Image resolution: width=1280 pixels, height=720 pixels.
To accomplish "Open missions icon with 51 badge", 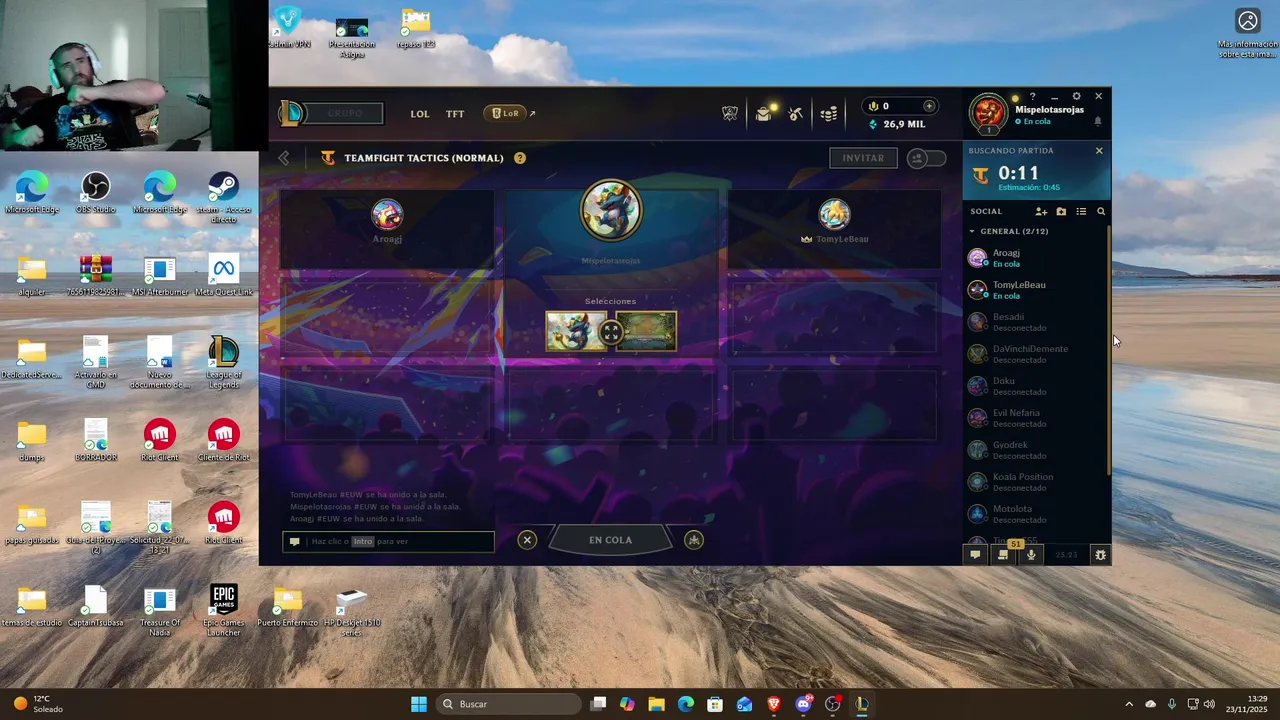I will click(1004, 554).
